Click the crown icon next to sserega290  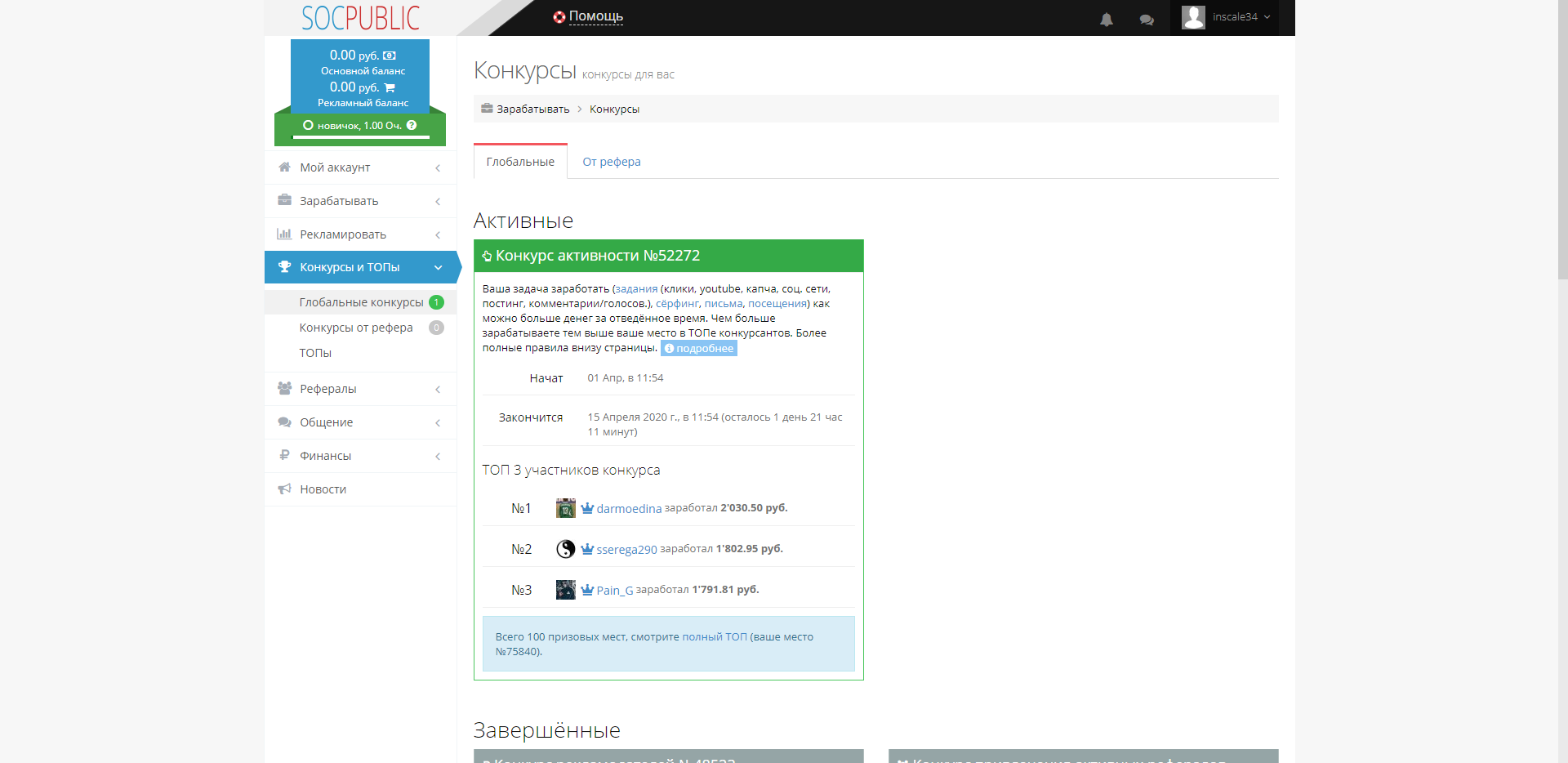coord(587,549)
